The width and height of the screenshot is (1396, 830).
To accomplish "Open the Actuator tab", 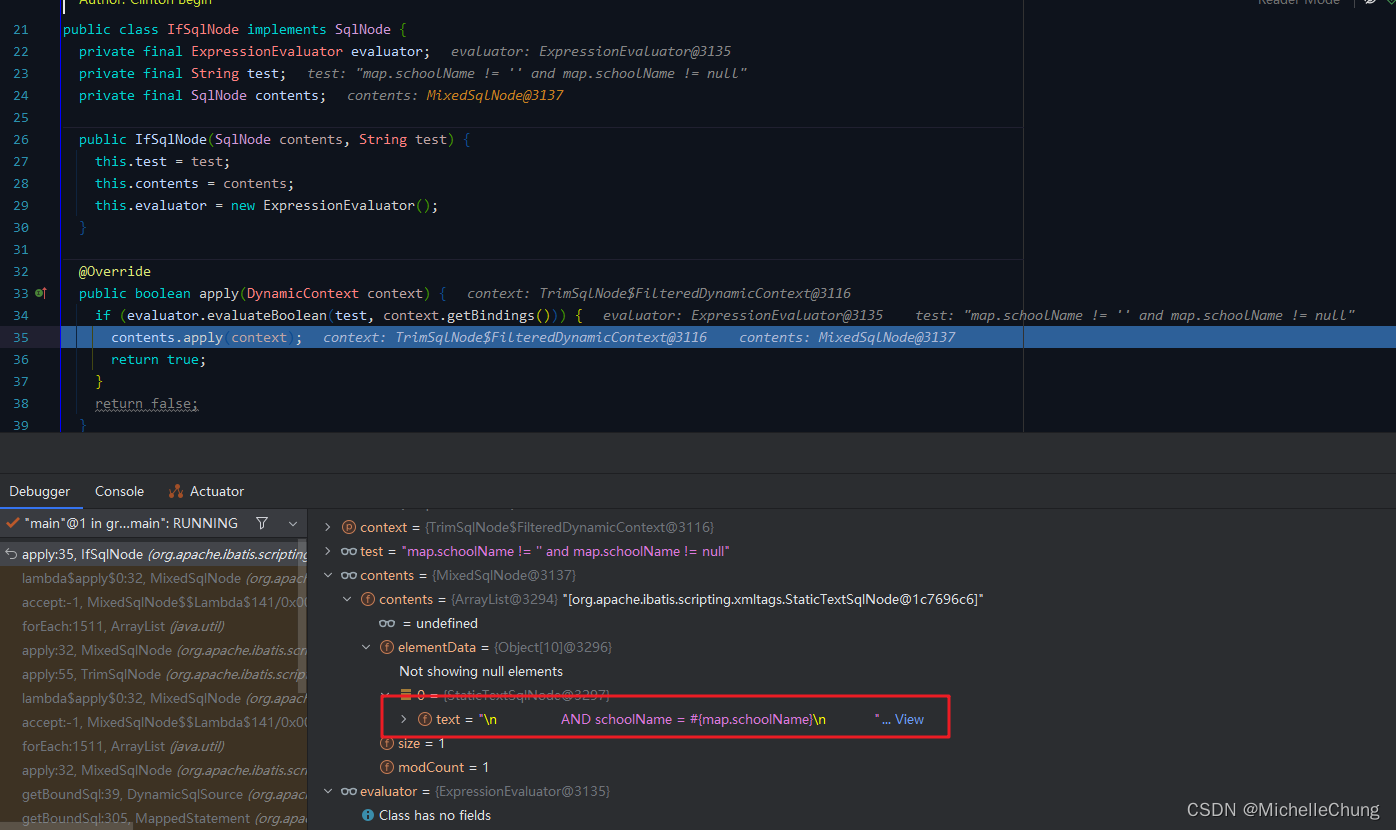I will click(206, 491).
